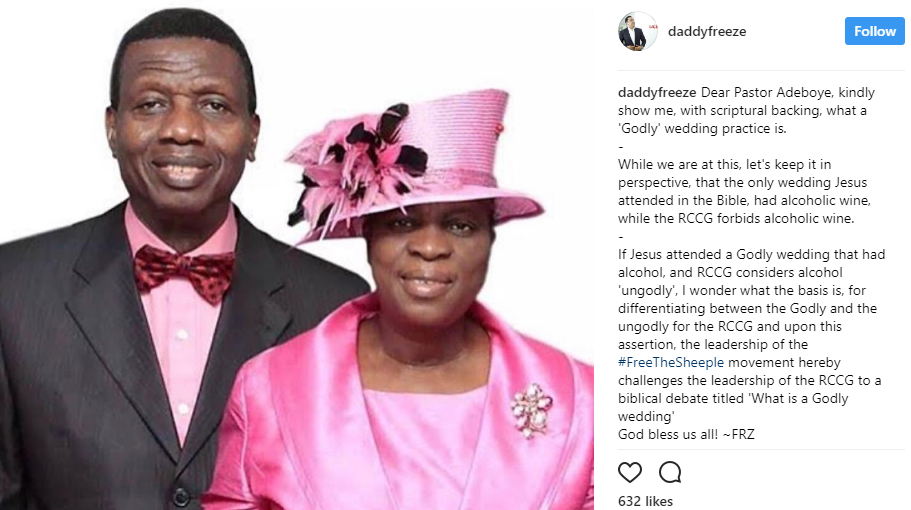Viewport: 911px width, 510px height.
Task: View the 632 likes list
Action: [645, 501]
